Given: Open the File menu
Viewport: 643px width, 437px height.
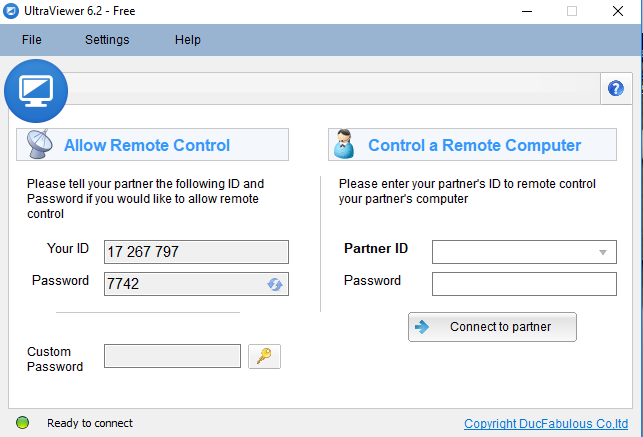Looking at the screenshot, I should pyautogui.click(x=32, y=40).
